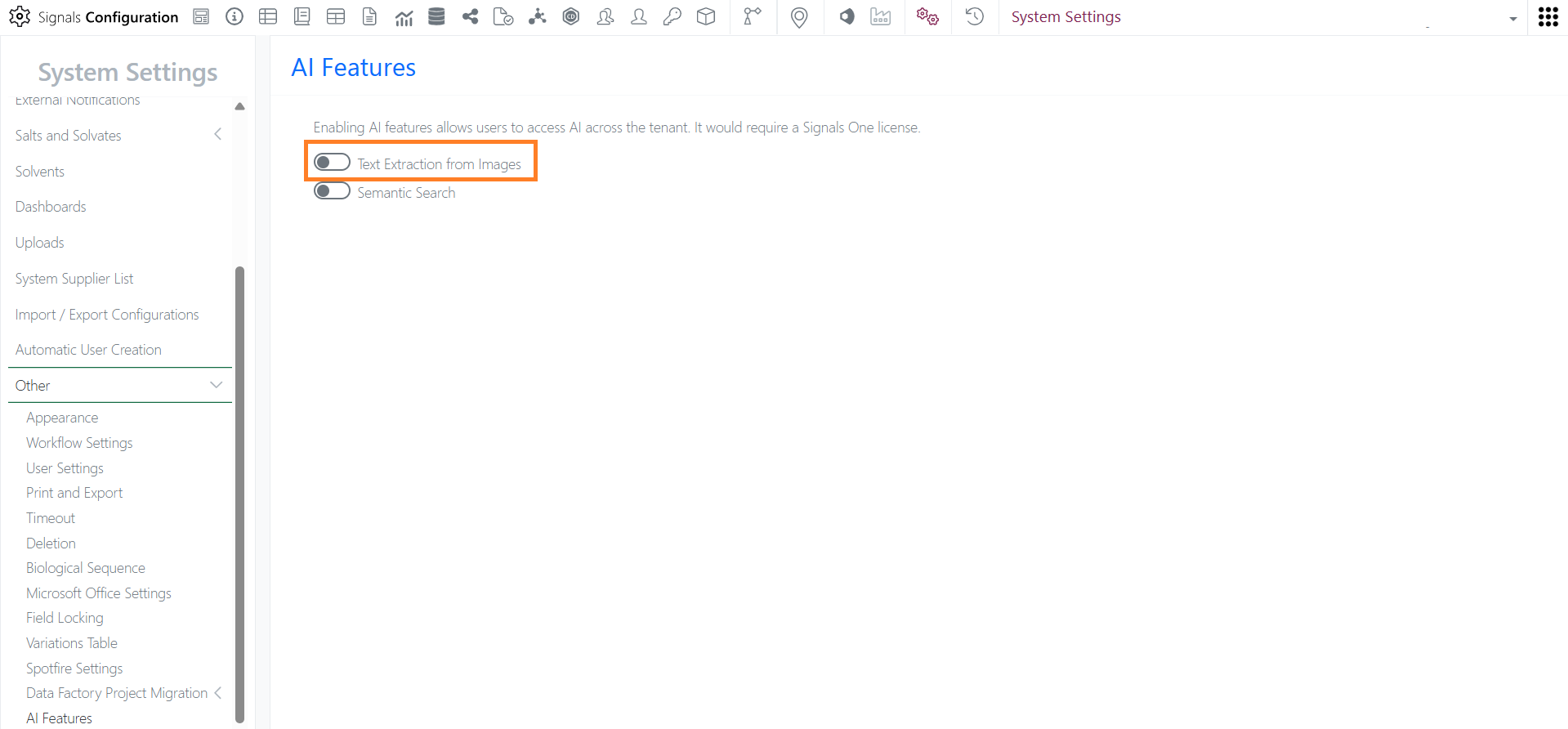Image resolution: width=1568 pixels, height=729 pixels.
Task: Open the document page icon in the toolbar
Action: [369, 16]
